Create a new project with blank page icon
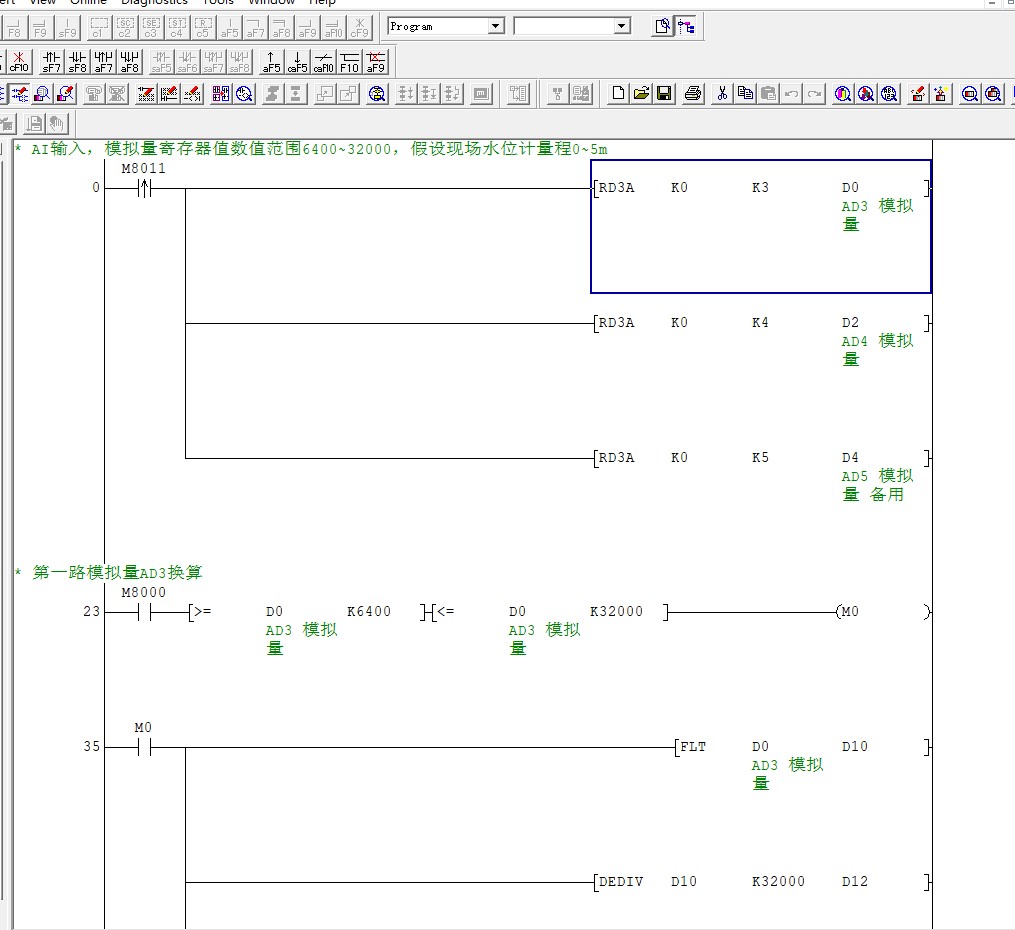The width and height of the screenshot is (1015, 930). click(x=618, y=94)
